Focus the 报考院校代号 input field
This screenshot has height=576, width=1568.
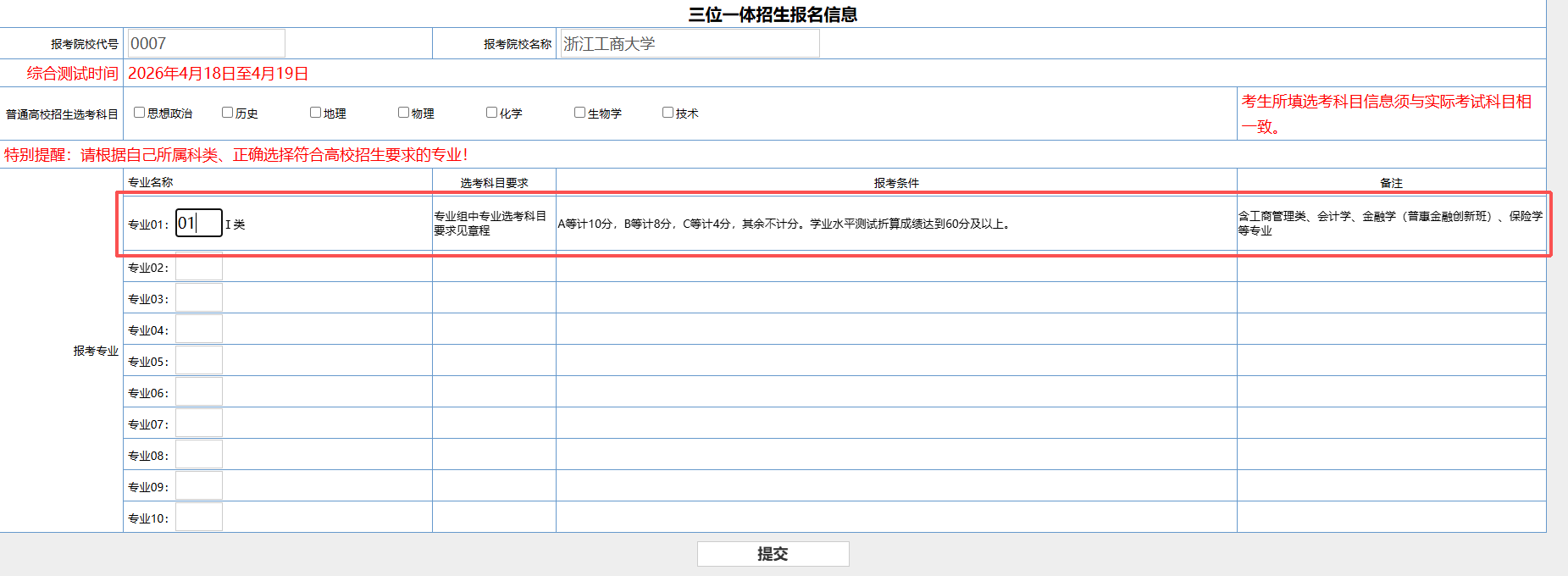(x=206, y=44)
